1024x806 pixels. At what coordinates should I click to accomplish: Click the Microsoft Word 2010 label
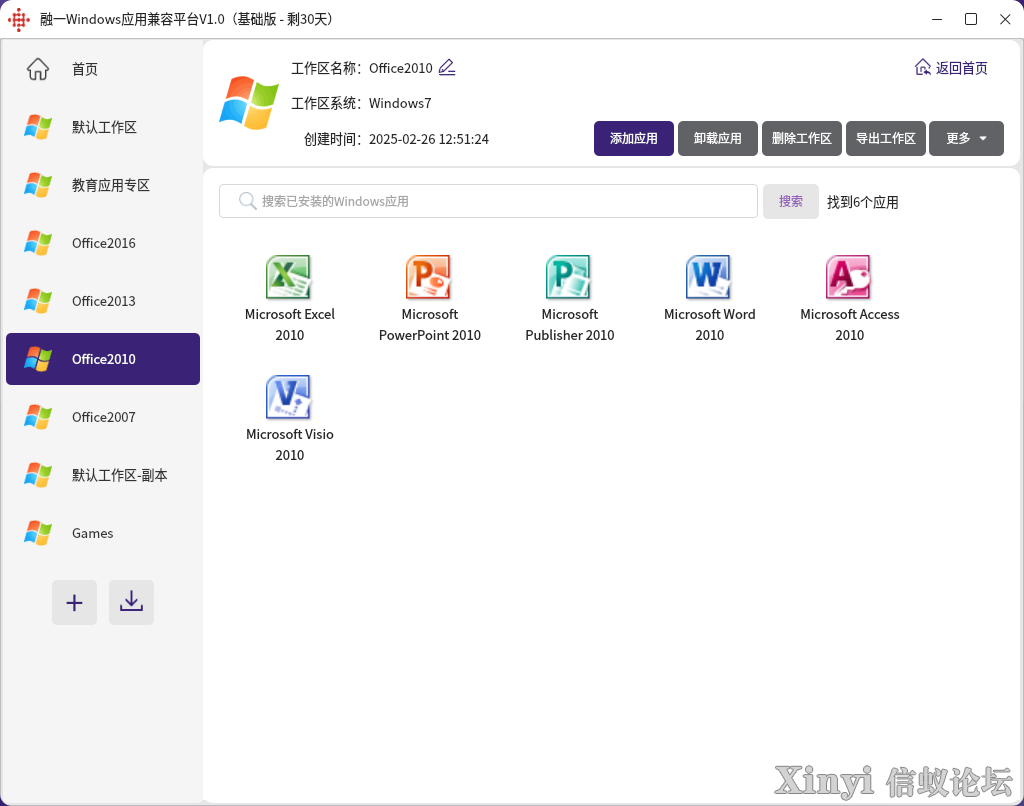[709, 325]
